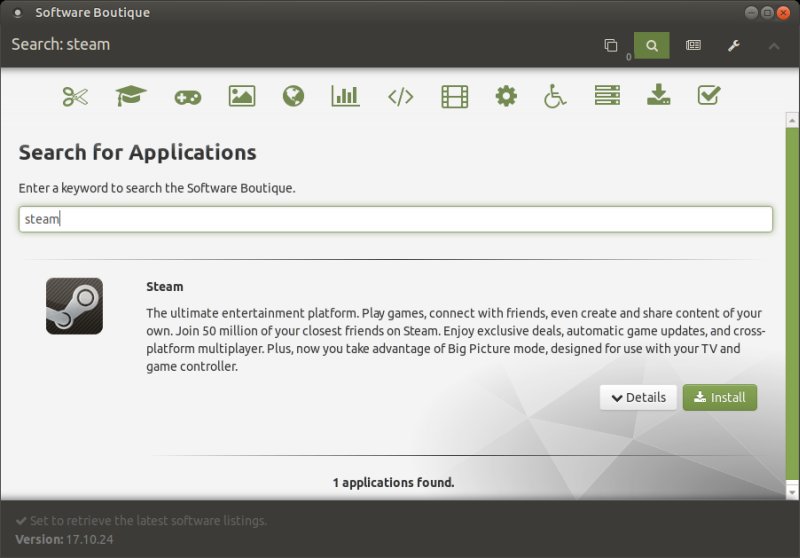Open the Graphics category (picture icon)

(241, 96)
